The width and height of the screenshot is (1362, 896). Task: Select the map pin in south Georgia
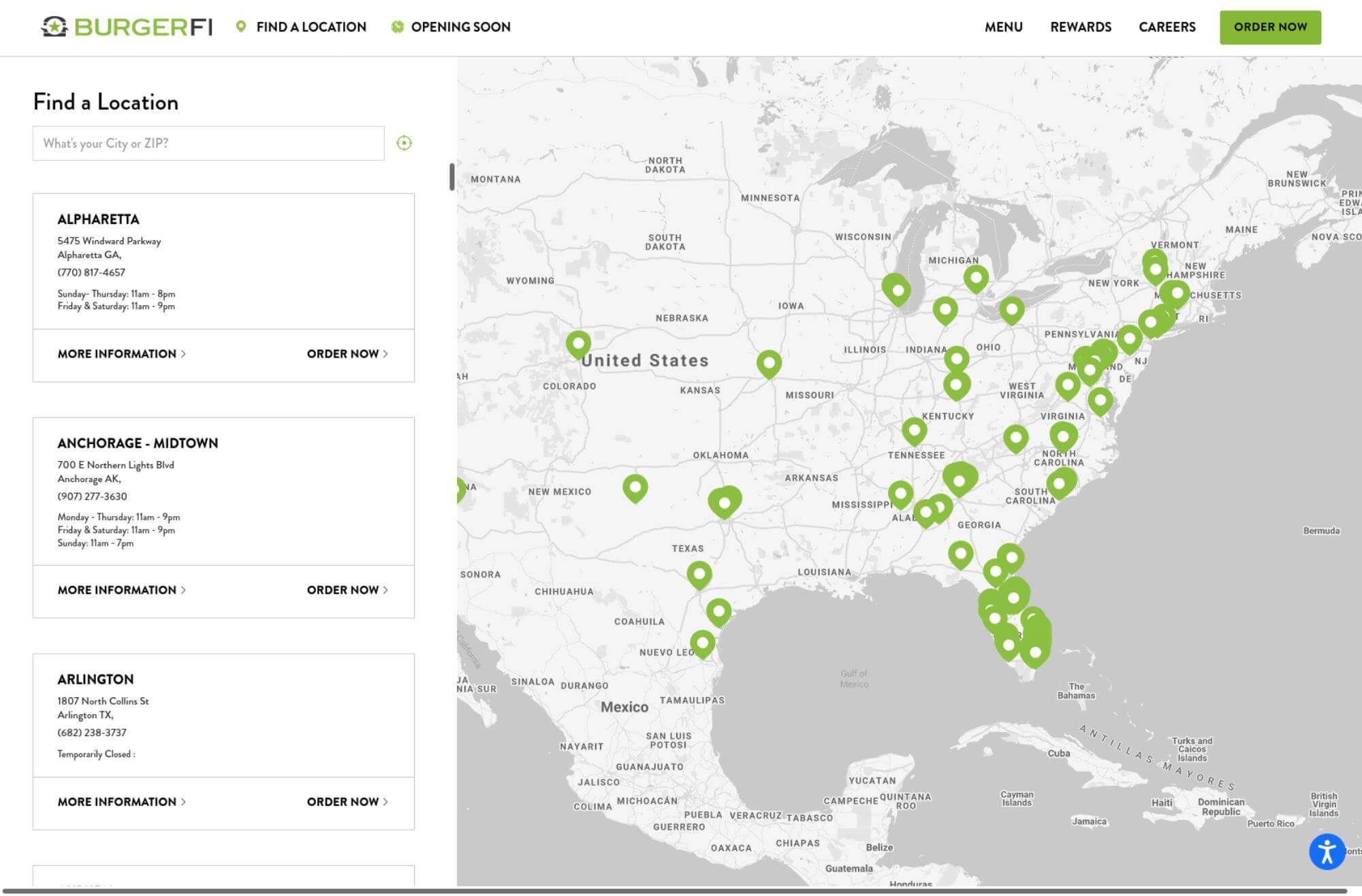click(x=960, y=554)
